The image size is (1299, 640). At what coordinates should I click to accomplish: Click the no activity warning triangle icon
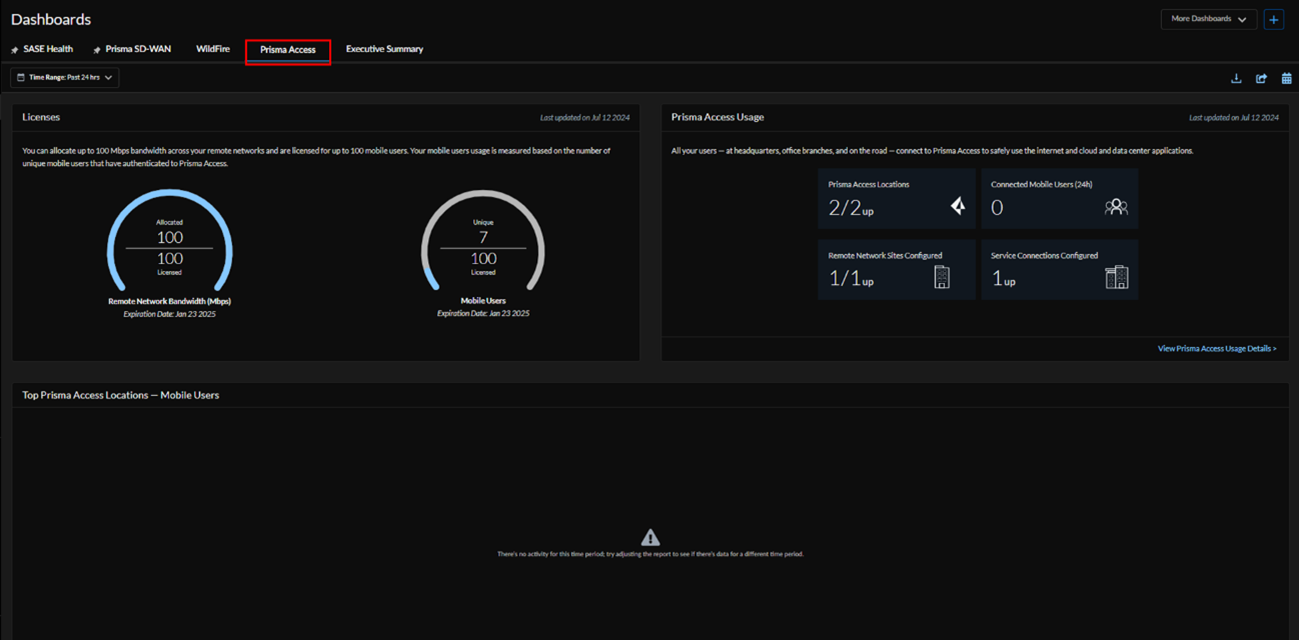[x=650, y=538]
